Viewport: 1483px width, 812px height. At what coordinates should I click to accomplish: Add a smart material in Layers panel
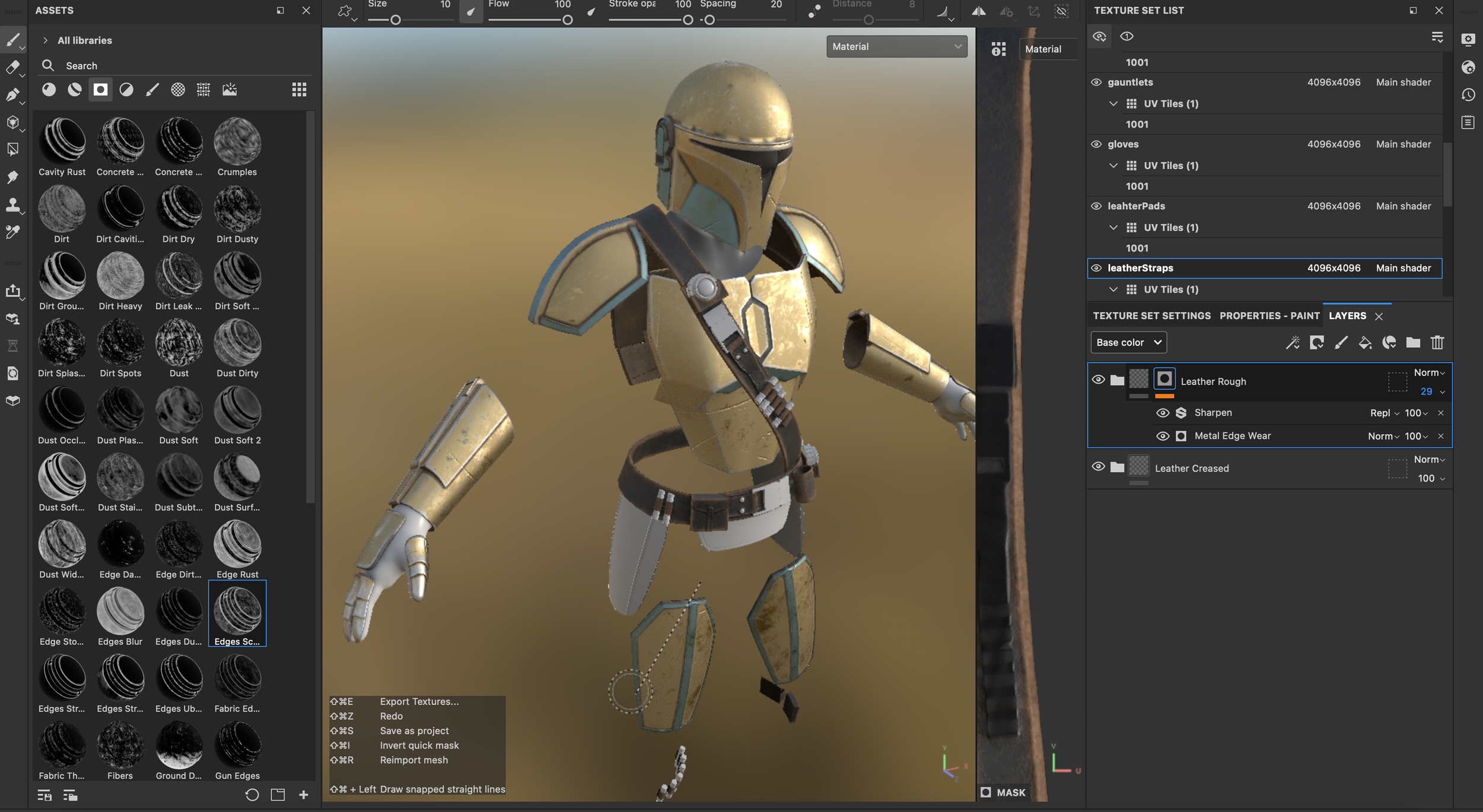click(1389, 342)
